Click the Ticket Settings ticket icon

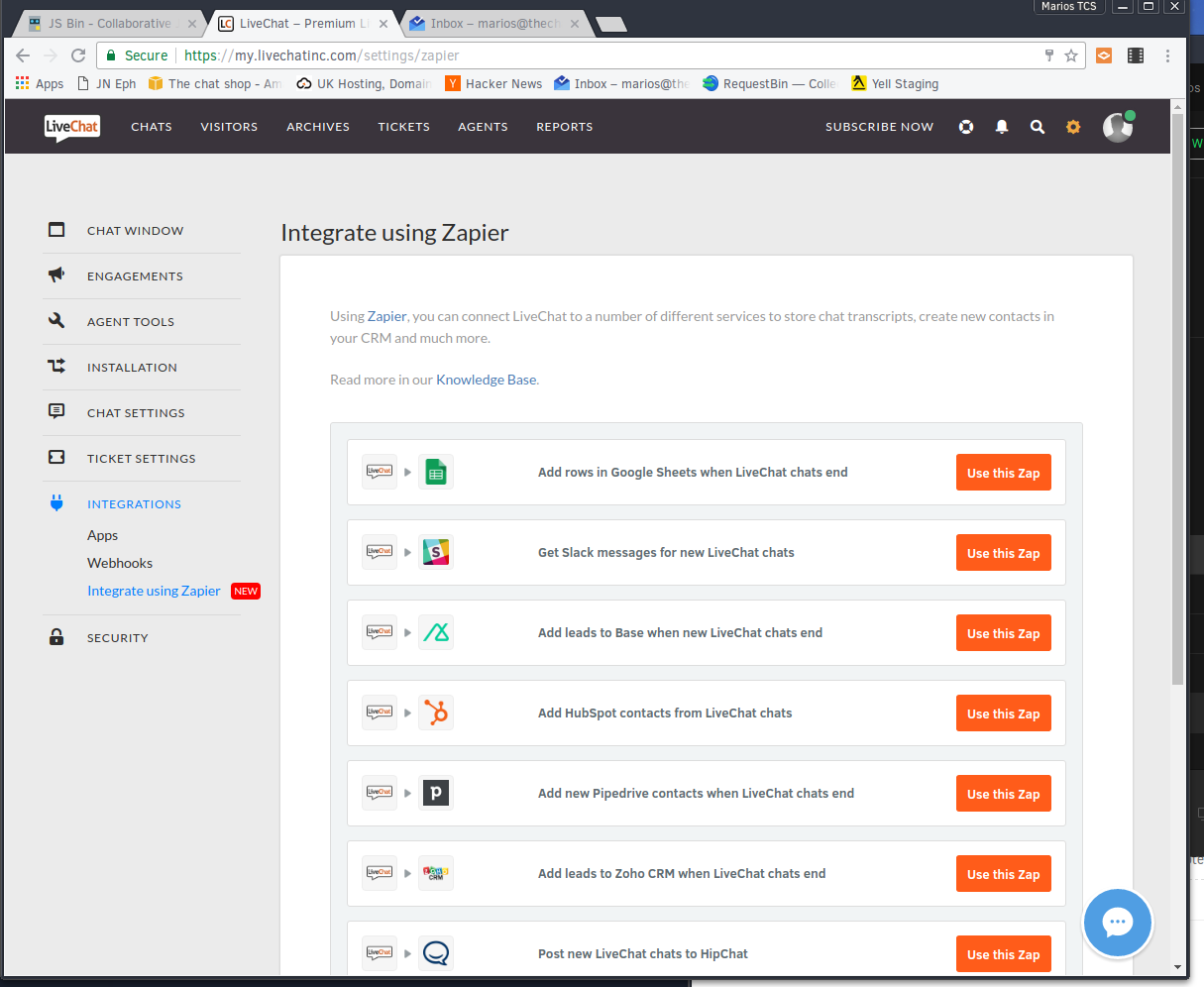click(56, 457)
